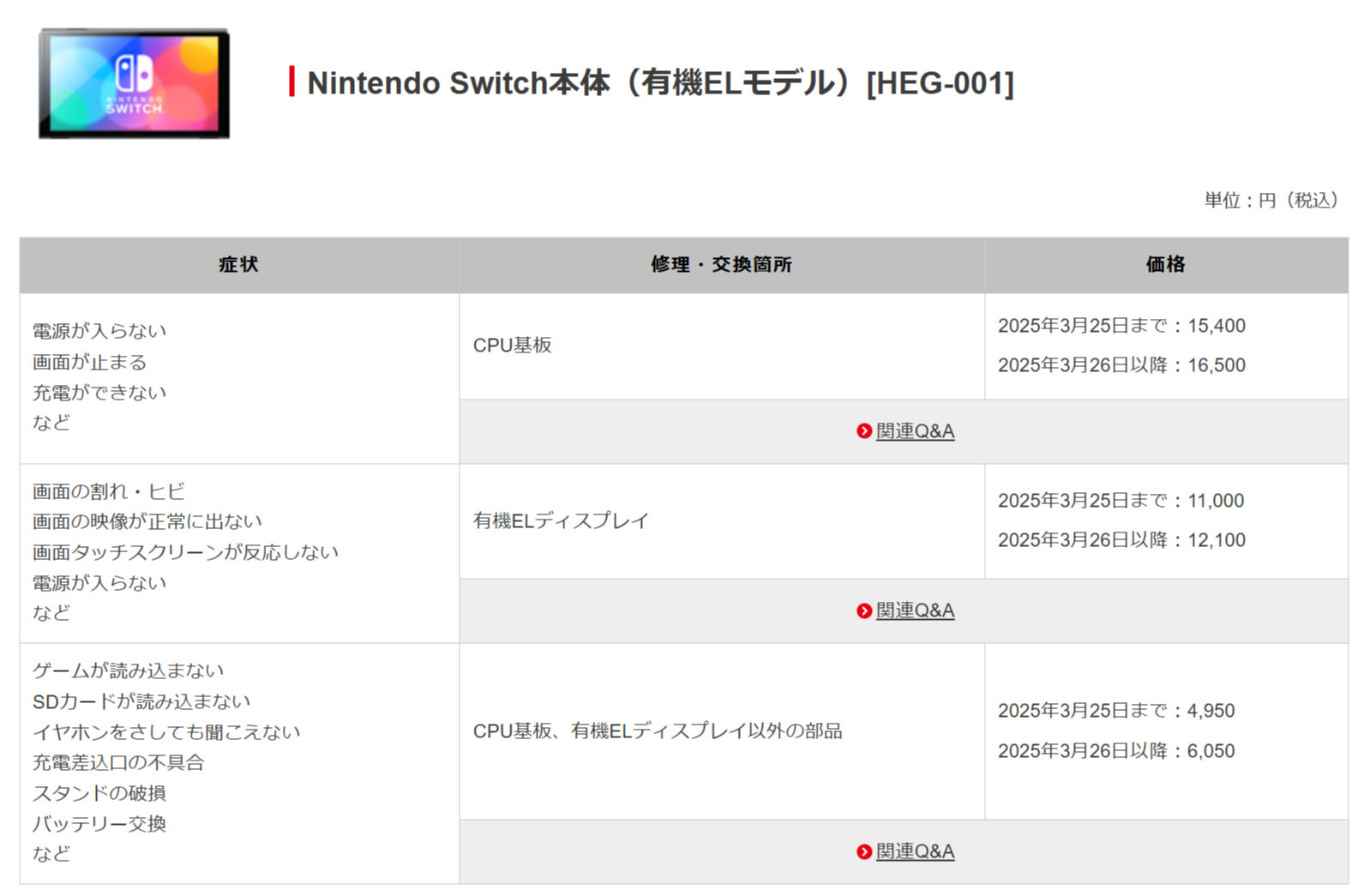Click the 価格 column header

[1165, 265]
